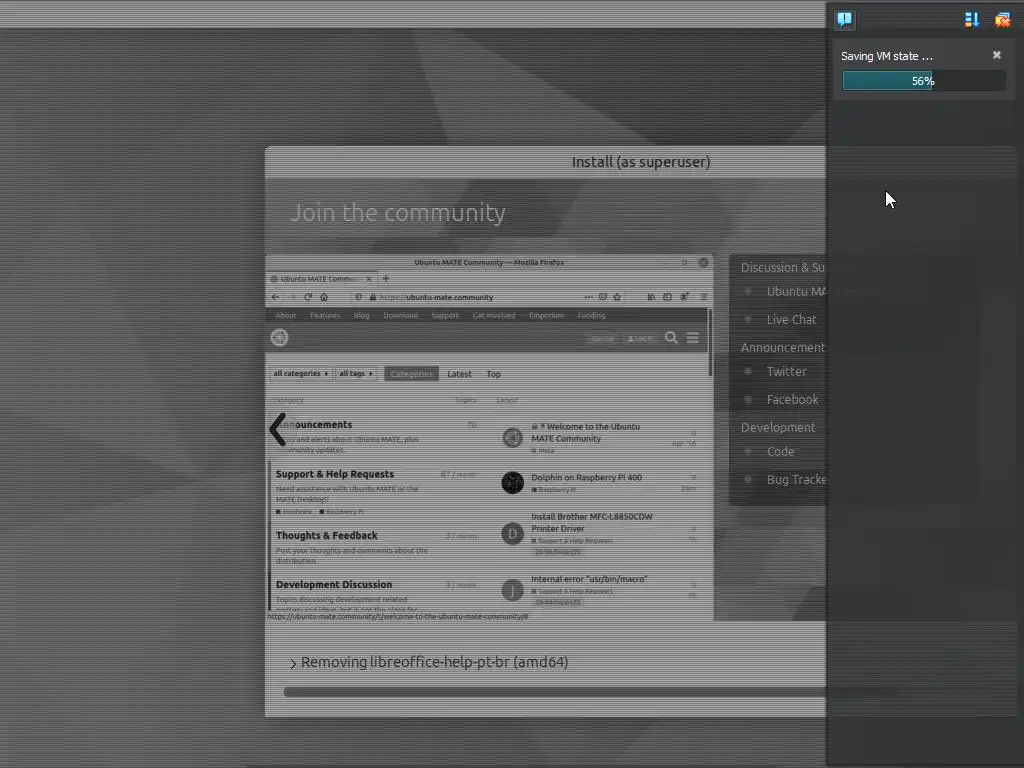
Task: Toggle the notification center speech-bubble icon
Action: pyautogui.click(x=844, y=19)
